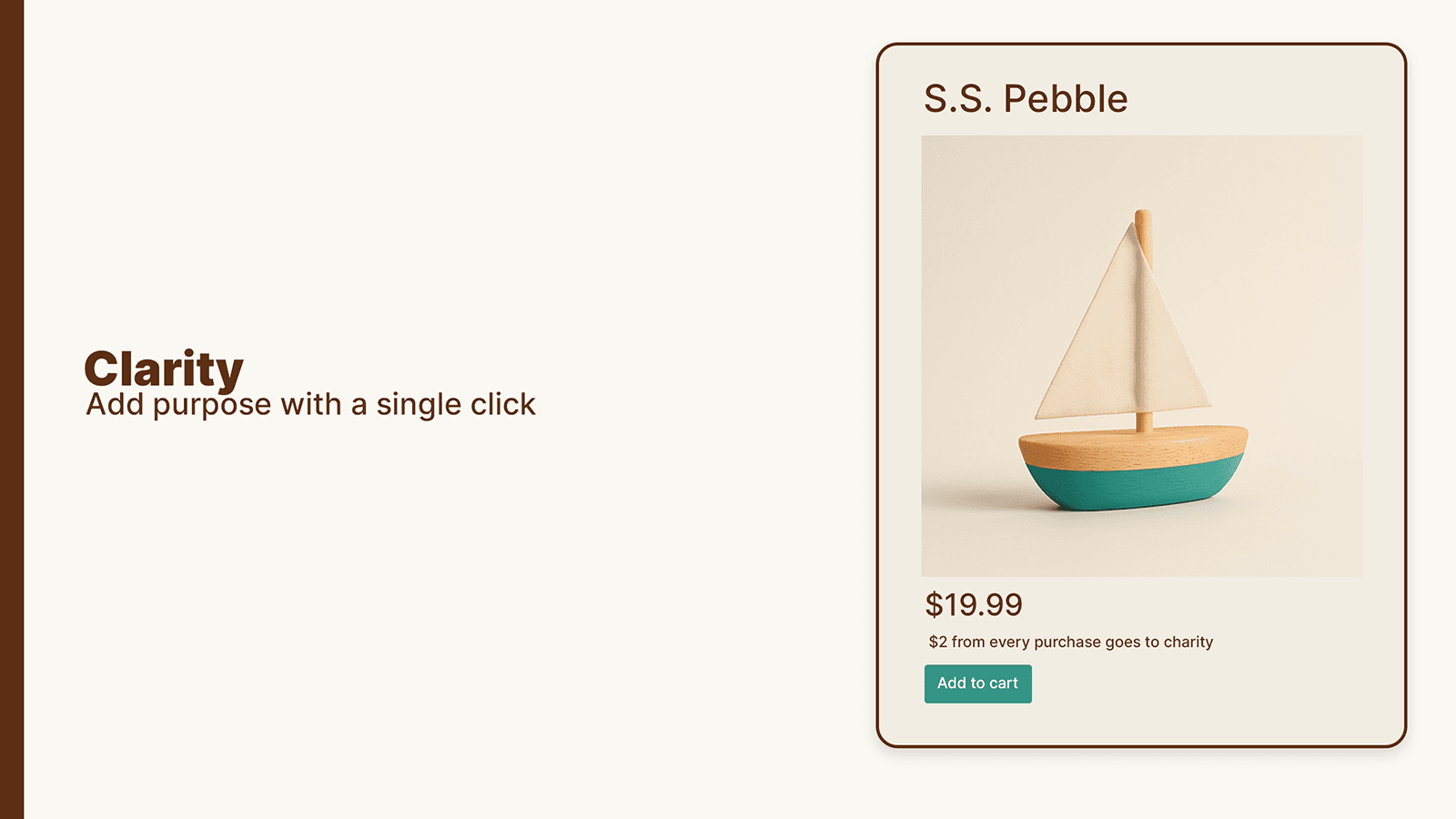Select the S.S. Pebble product title
Screen dimensions: 1456x819
(1026, 98)
